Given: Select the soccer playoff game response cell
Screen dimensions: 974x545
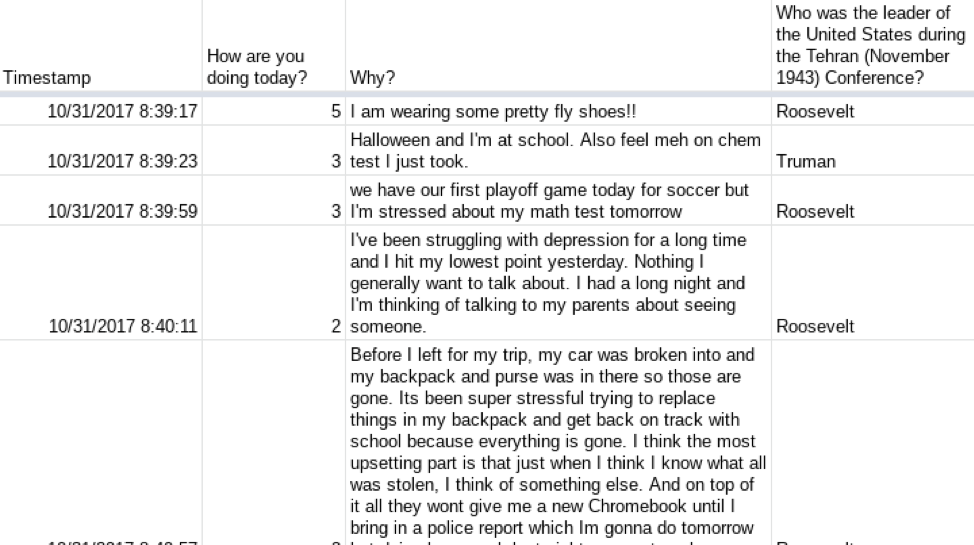Looking at the screenshot, I should [x=558, y=200].
